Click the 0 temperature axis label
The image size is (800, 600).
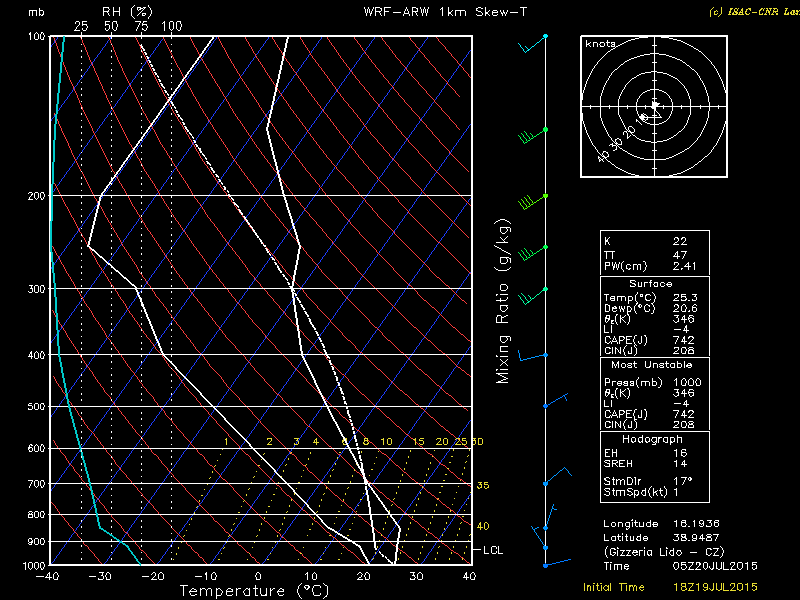coord(259,577)
